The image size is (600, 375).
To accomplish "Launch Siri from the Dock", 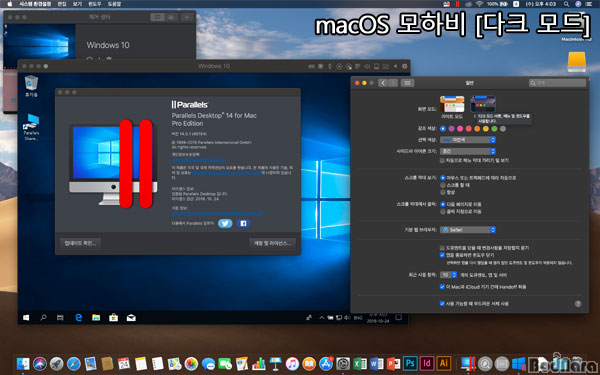I will pyautogui.click(x=40, y=364).
